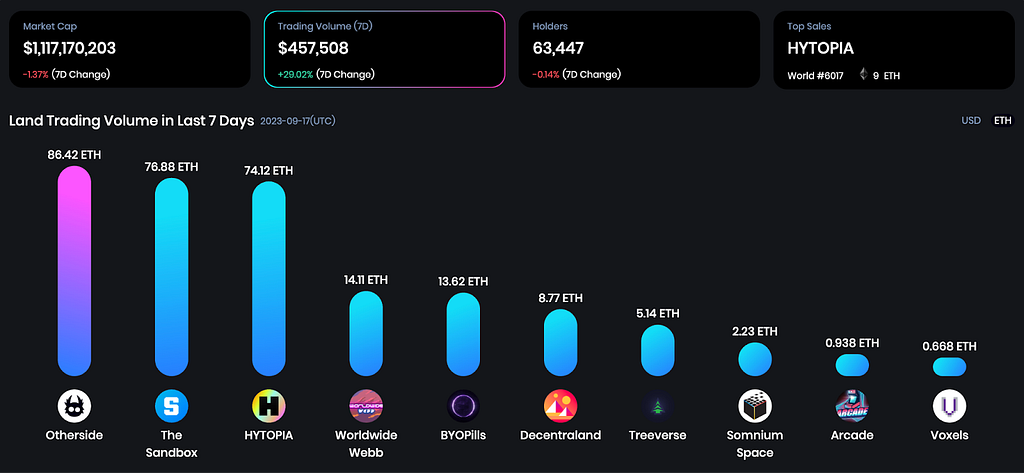This screenshot has height=473, width=1024.
Task: Click the Otherside project name
Action: tap(74, 435)
